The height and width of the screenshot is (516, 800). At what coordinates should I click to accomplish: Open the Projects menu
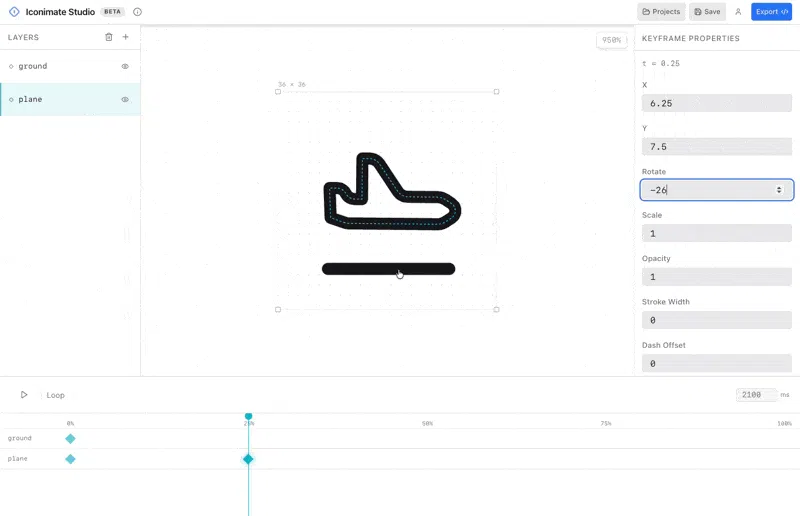click(661, 12)
